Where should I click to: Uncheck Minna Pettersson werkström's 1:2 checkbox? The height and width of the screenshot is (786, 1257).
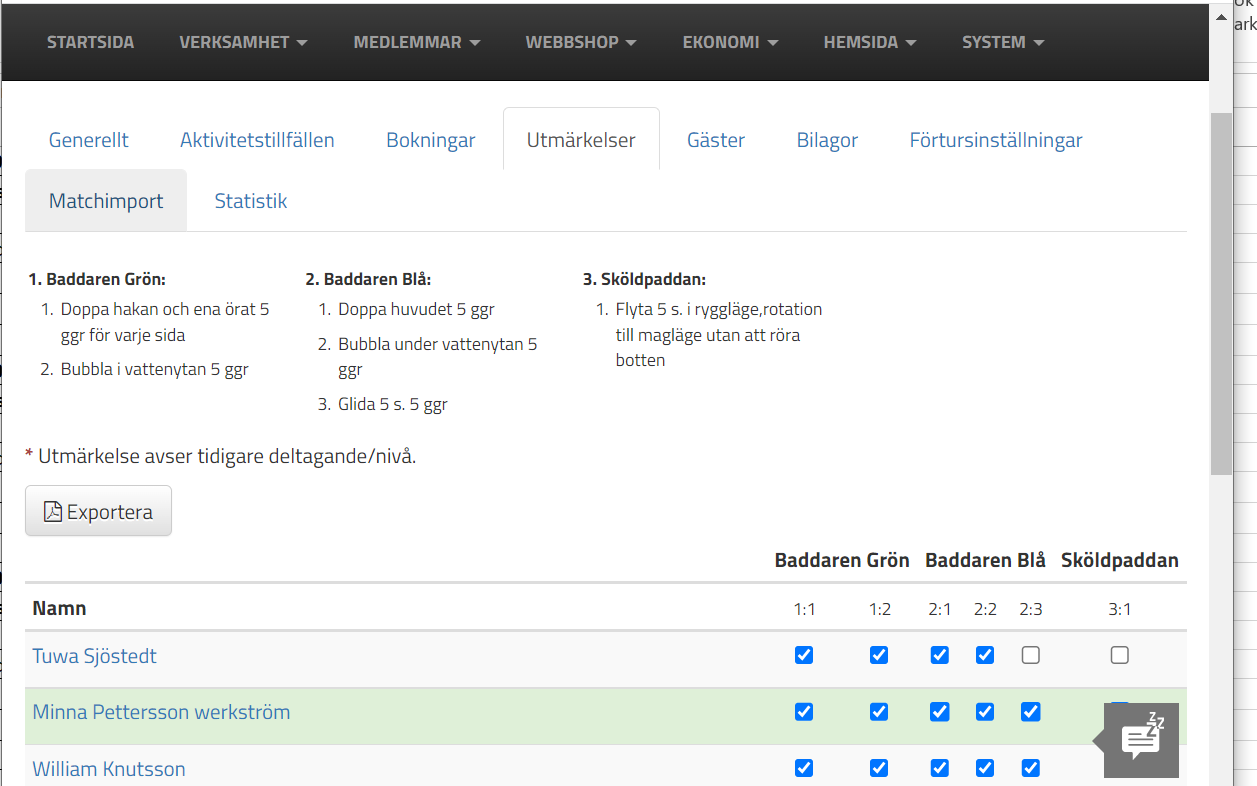point(879,712)
